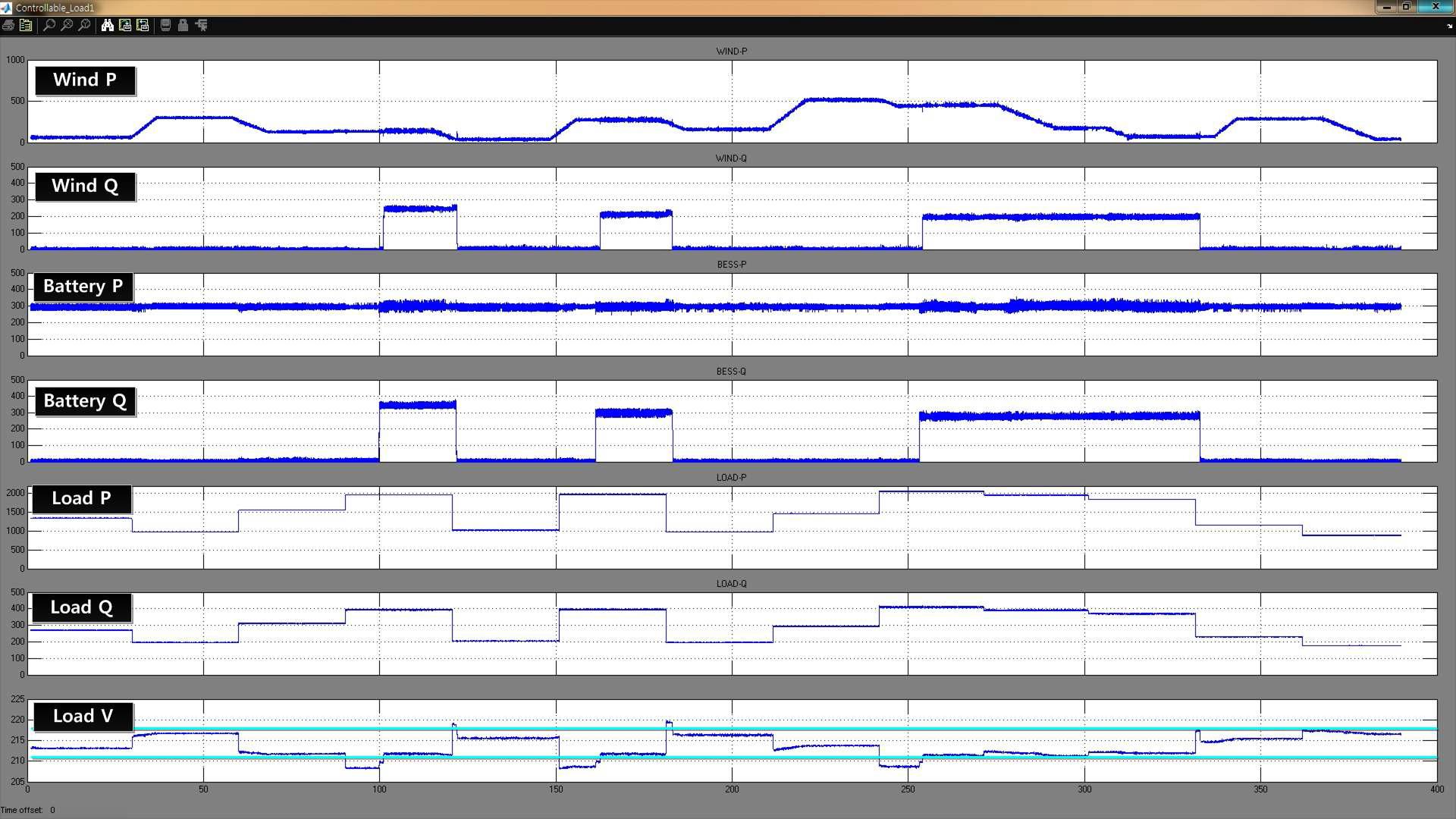Close the Controllable_Load1 scope window
The width and height of the screenshot is (1456, 819).
pyautogui.click(x=1435, y=7)
